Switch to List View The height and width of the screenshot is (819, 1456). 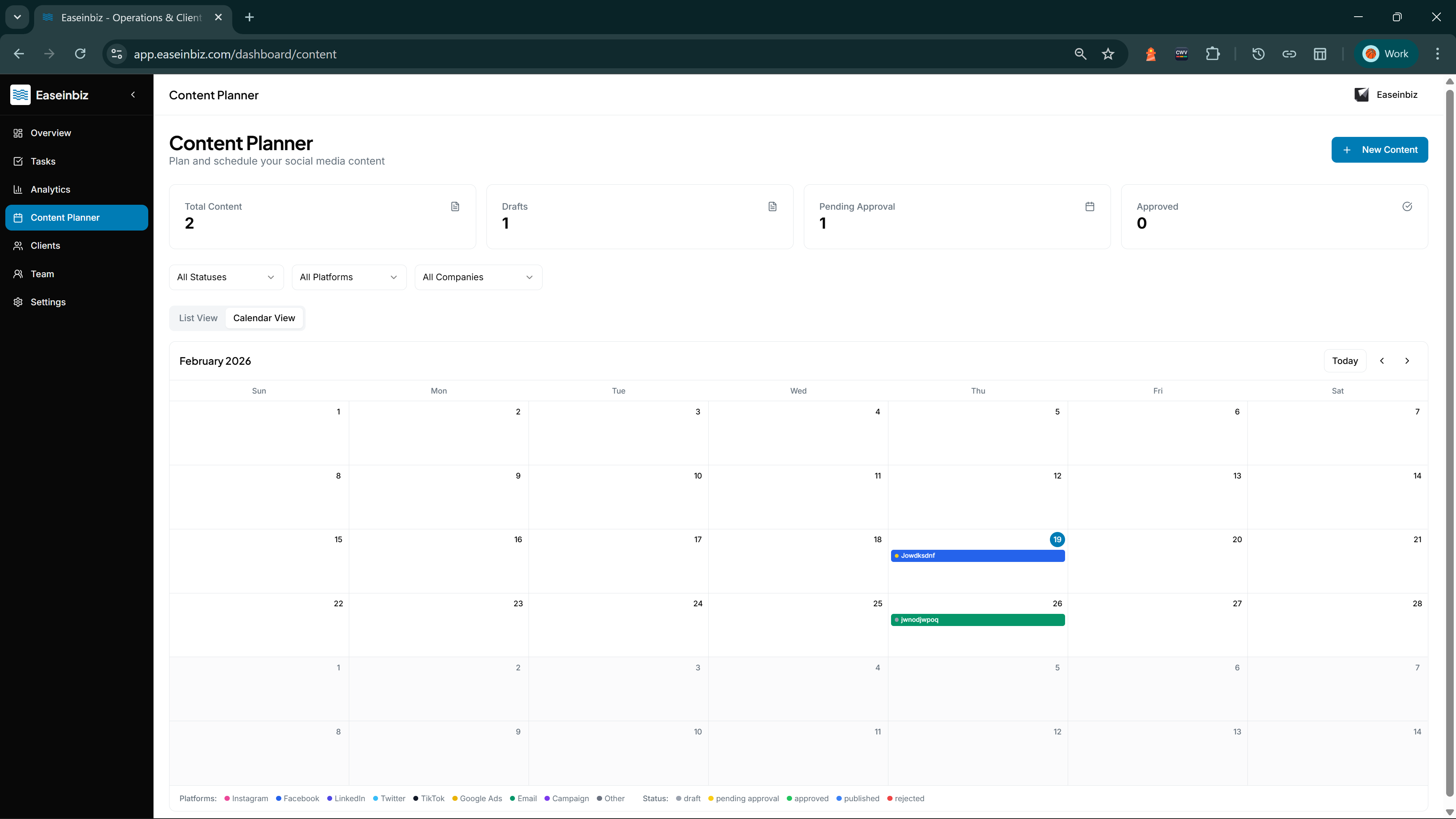coord(198,318)
